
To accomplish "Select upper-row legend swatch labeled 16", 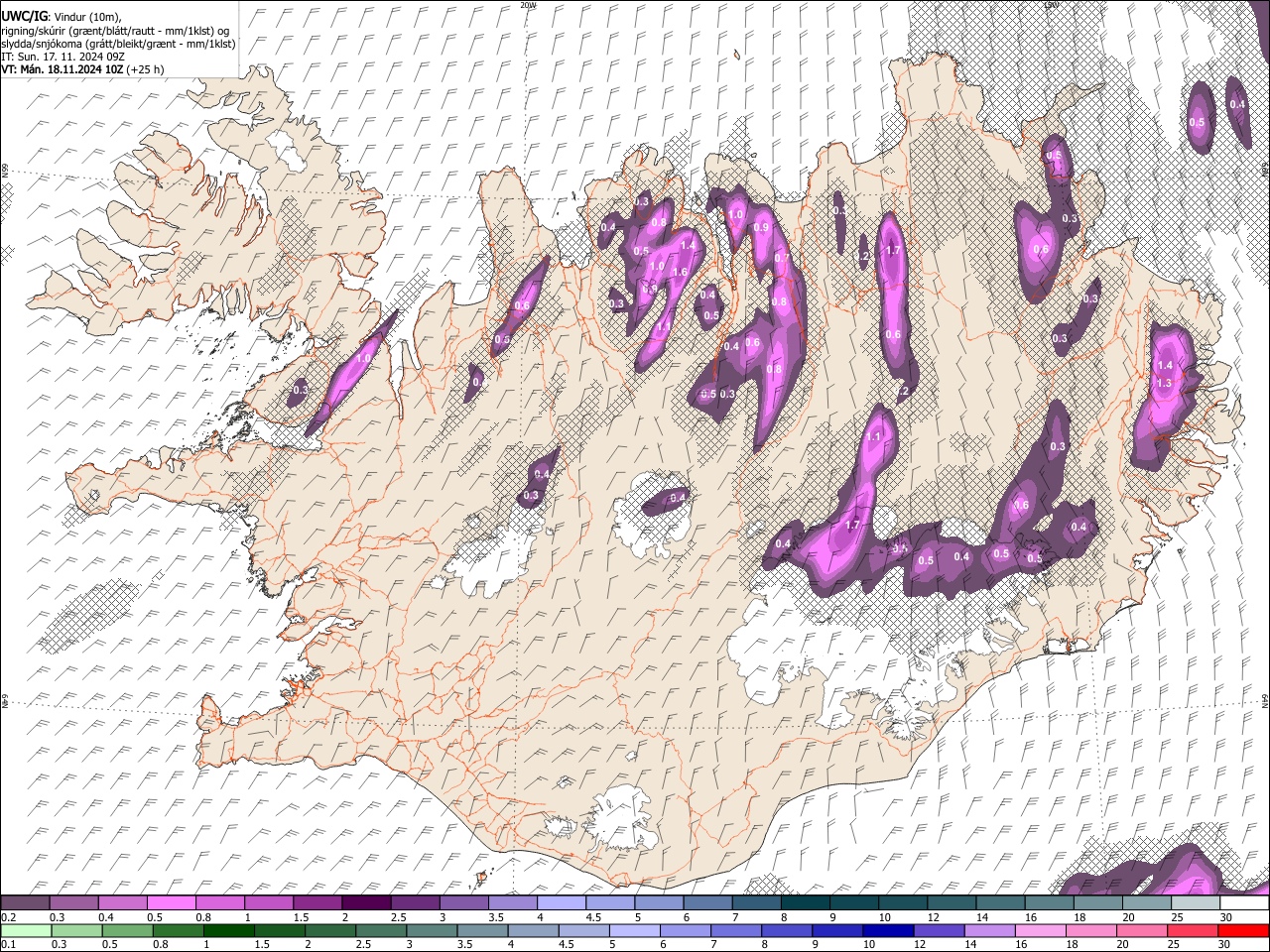I will click(x=1049, y=902).
